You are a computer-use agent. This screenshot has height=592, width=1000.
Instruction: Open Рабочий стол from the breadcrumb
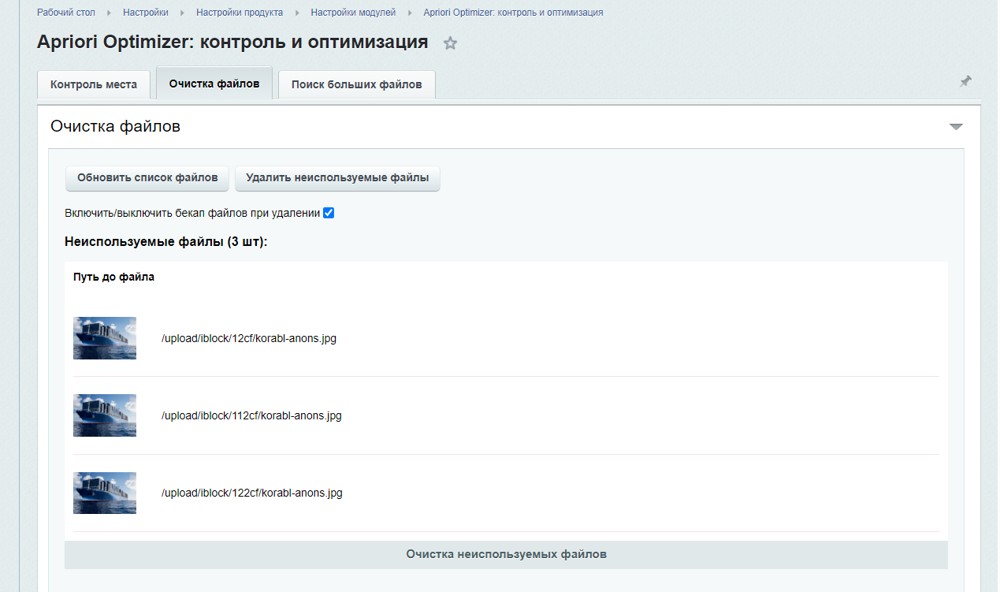tap(63, 12)
